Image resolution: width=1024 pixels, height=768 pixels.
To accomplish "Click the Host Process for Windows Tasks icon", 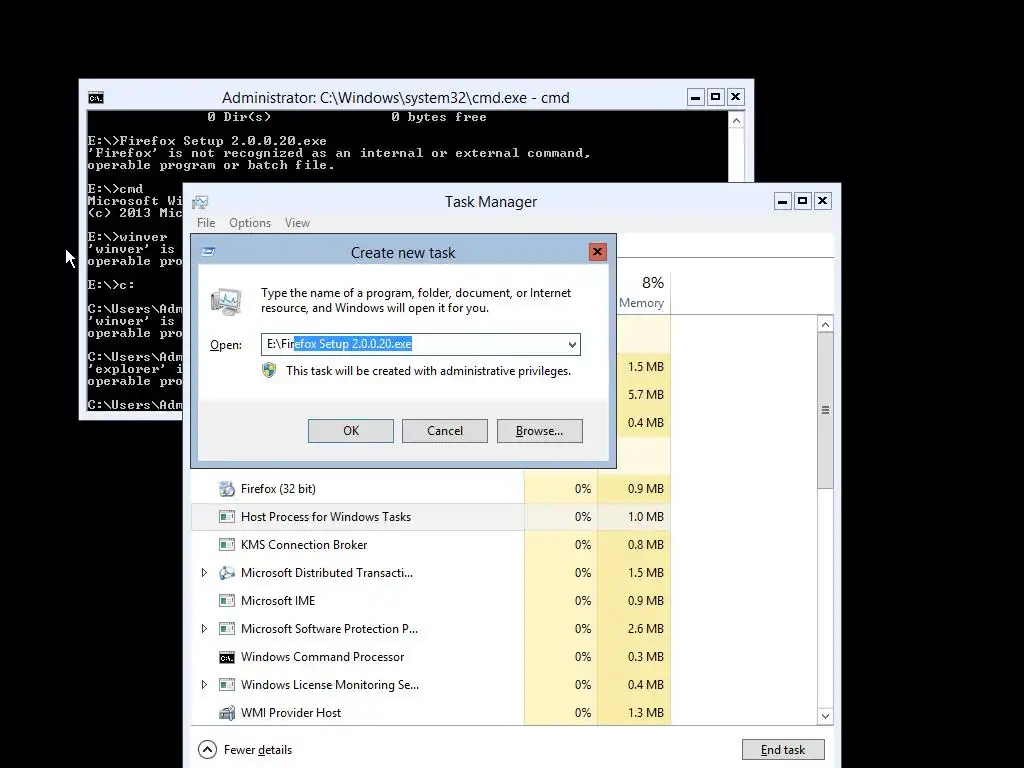I will [227, 517].
